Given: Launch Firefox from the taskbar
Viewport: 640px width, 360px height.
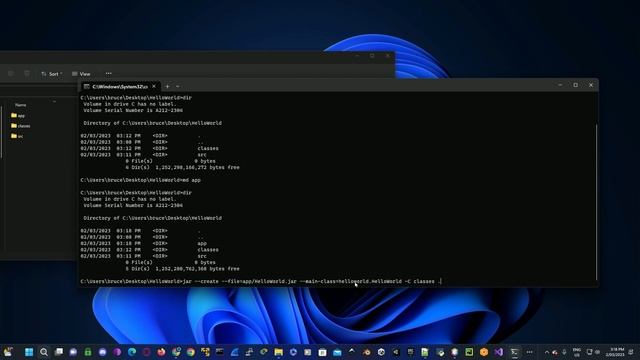Looking at the screenshot, I should [161, 352].
